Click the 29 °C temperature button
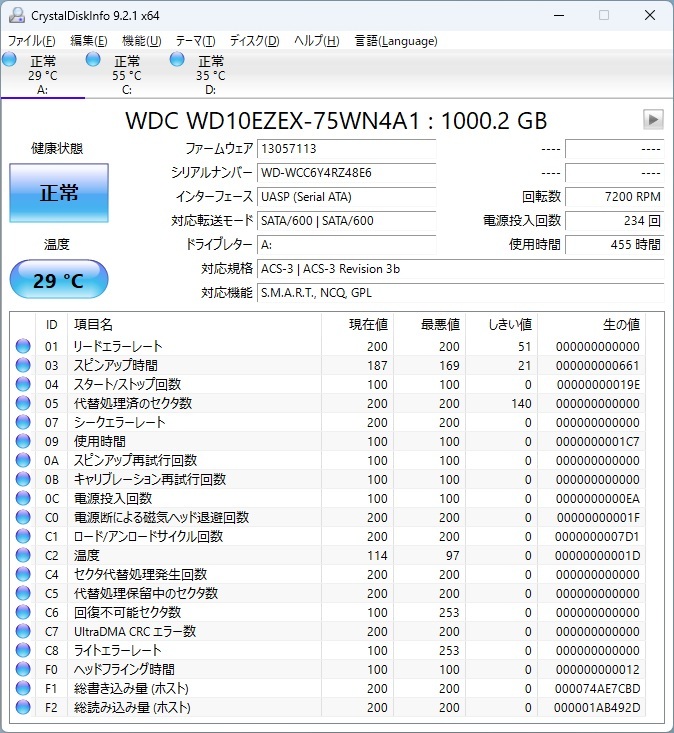Image resolution: width=674 pixels, height=733 pixels. coord(59,280)
